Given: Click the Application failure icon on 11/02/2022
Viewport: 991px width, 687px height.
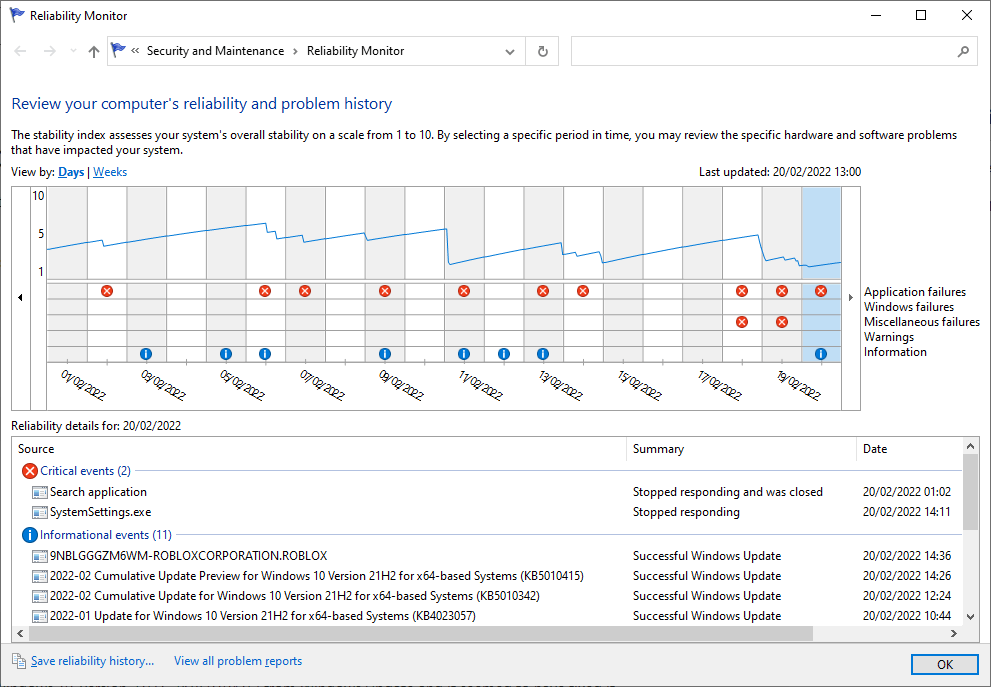Looking at the screenshot, I should pyautogui.click(x=464, y=291).
